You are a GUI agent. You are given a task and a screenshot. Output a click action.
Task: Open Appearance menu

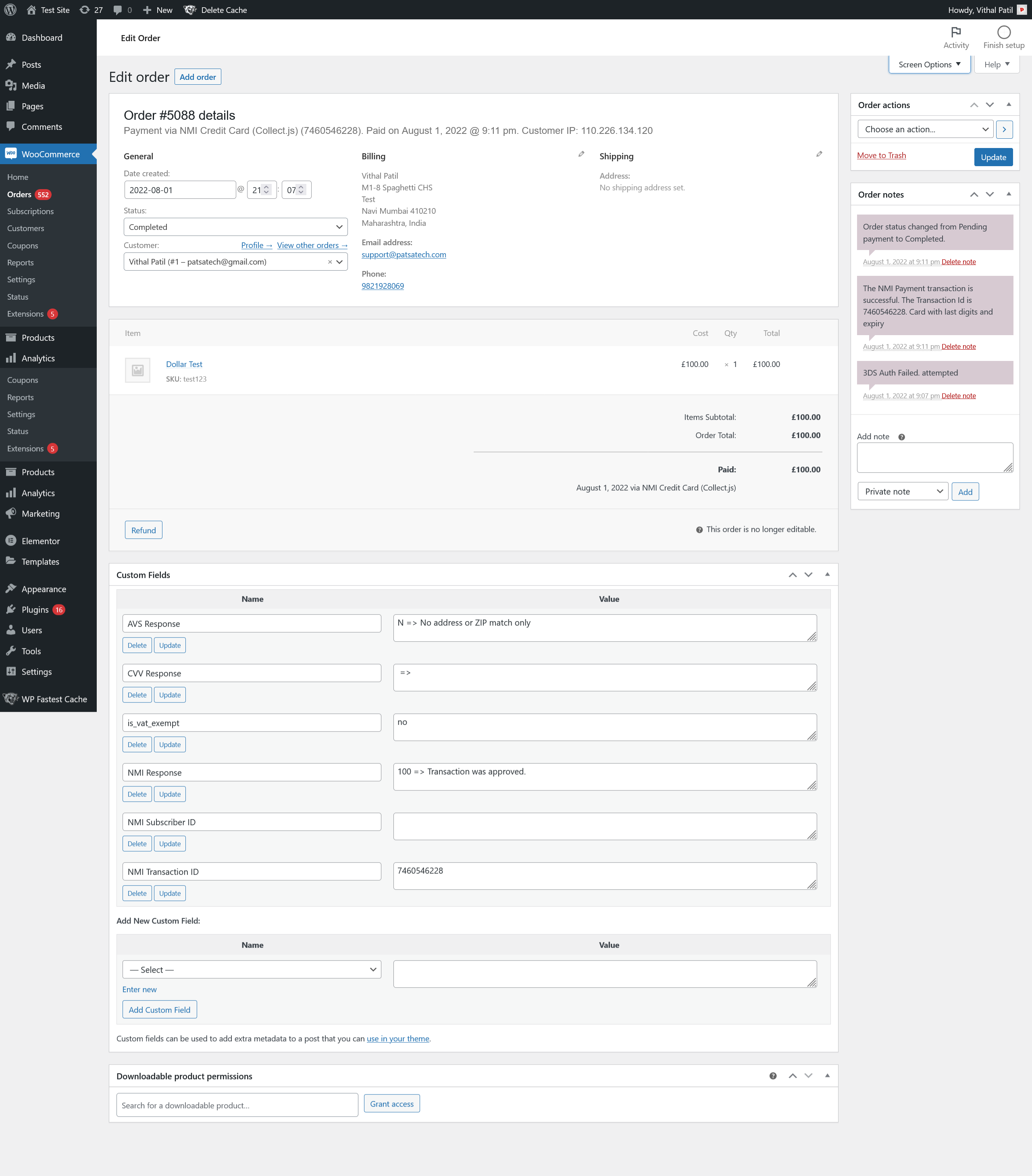pos(48,588)
